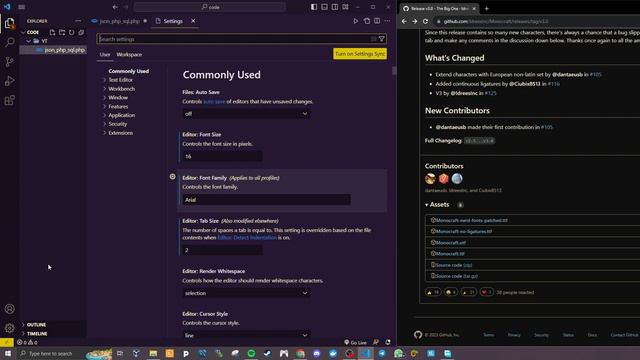640x360 pixels.
Task: Click the Search settings field
Action: click(242, 39)
